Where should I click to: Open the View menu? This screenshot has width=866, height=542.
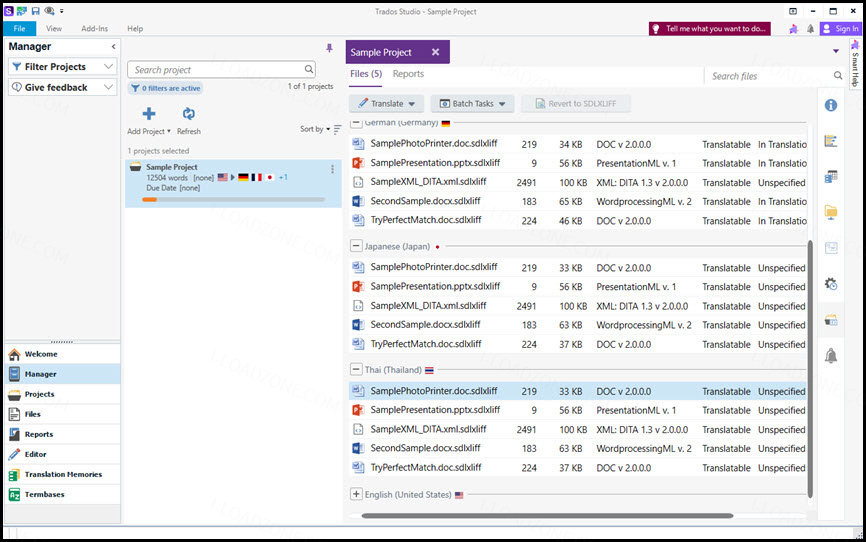pos(54,28)
